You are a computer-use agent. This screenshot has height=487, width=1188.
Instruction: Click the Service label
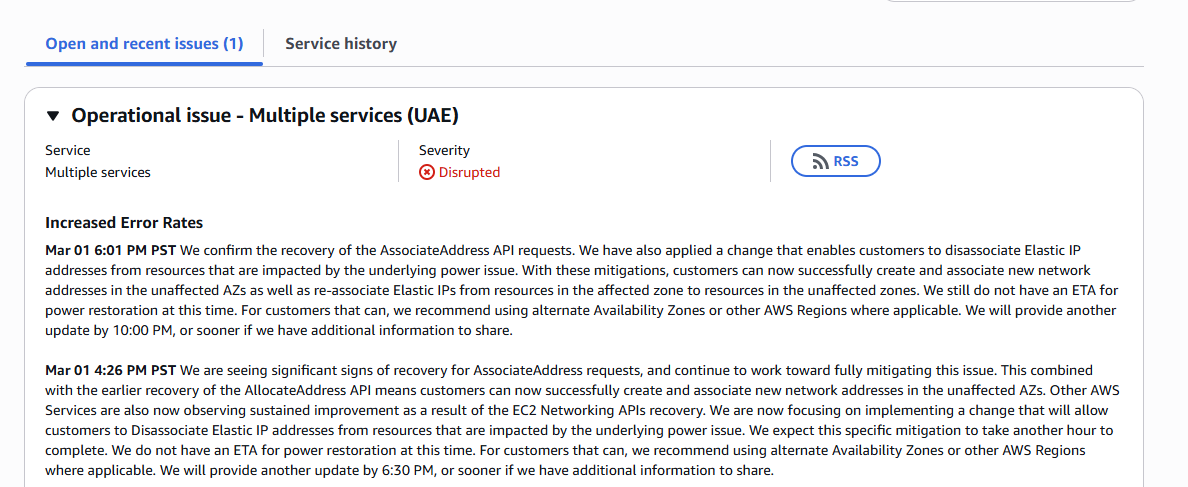click(x=67, y=151)
